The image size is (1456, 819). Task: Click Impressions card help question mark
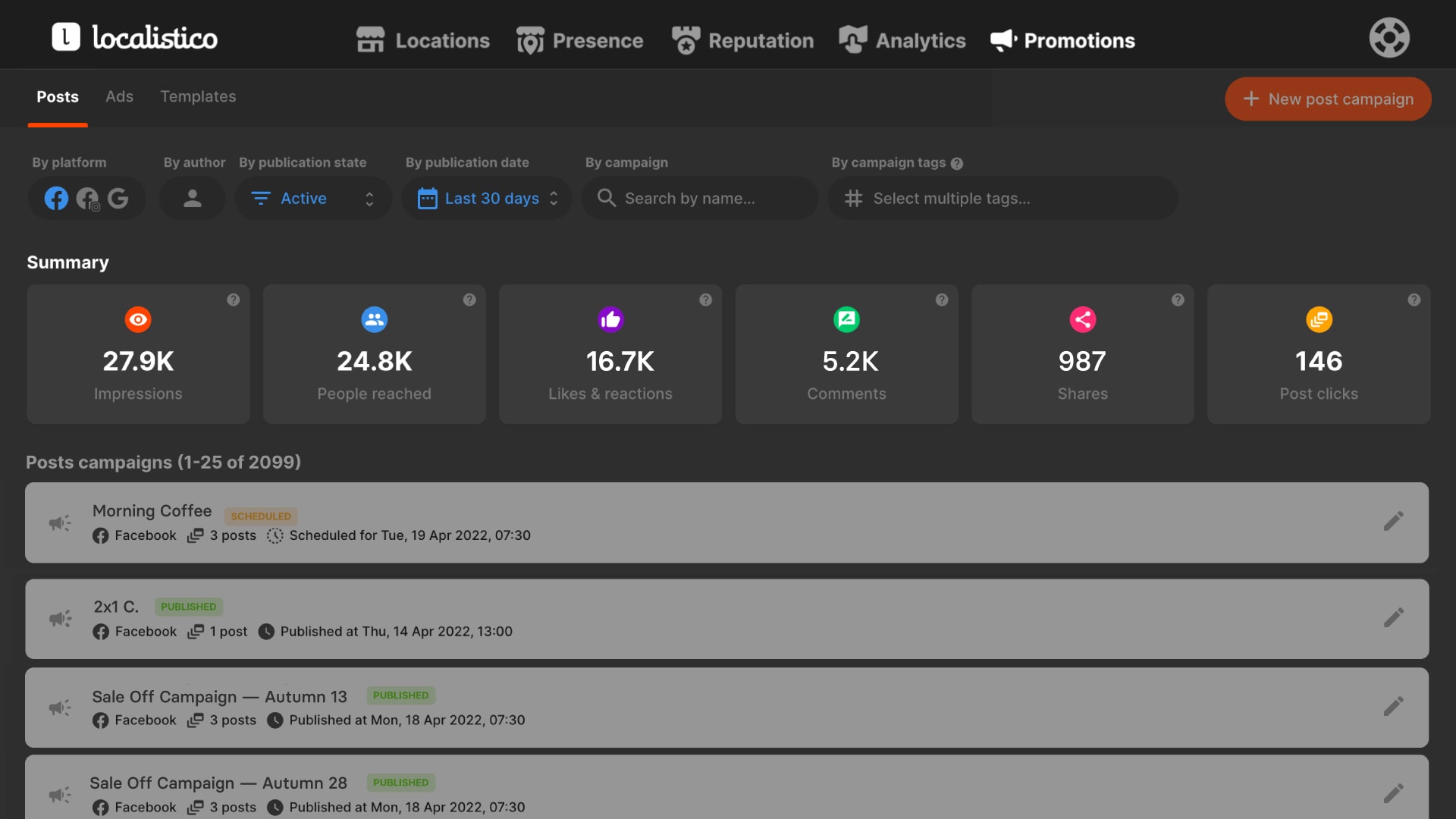coord(234,300)
